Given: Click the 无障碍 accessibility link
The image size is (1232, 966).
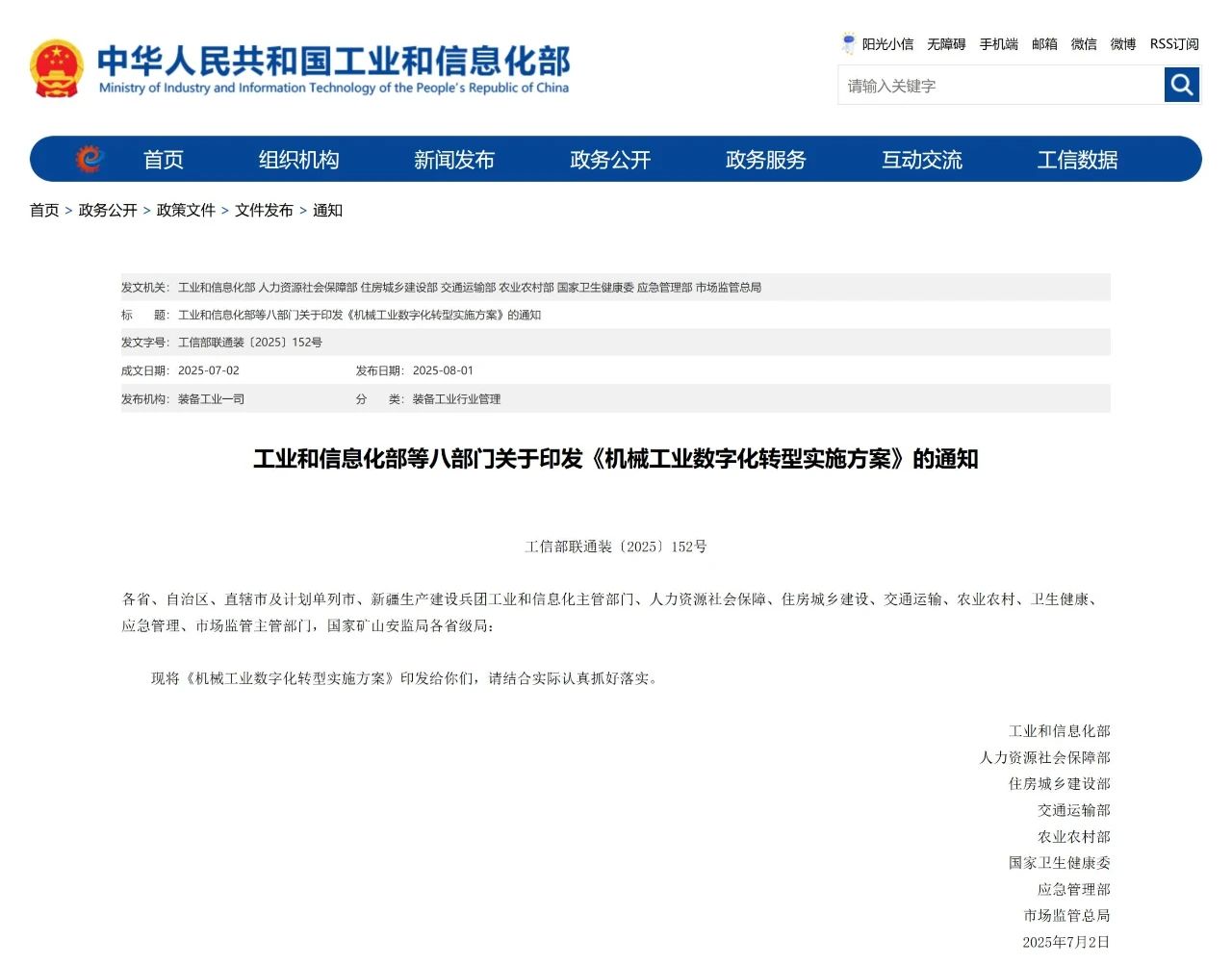Looking at the screenshot, I should point(946,44).
